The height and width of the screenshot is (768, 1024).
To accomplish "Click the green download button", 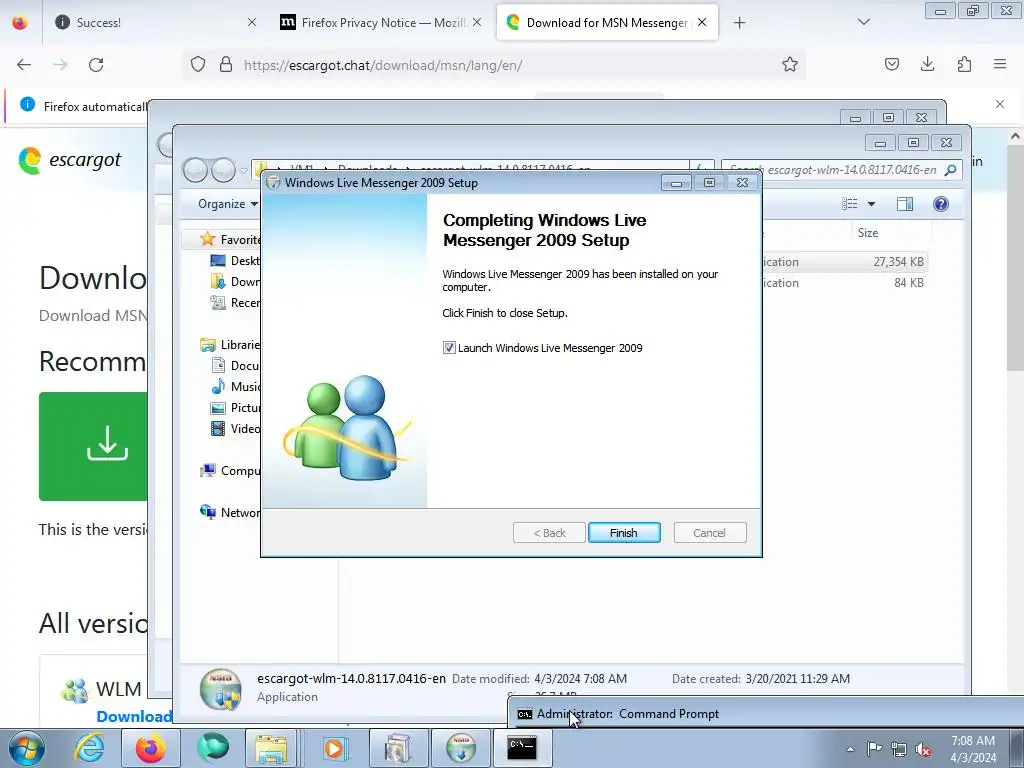I will click(x=93, y=447).
